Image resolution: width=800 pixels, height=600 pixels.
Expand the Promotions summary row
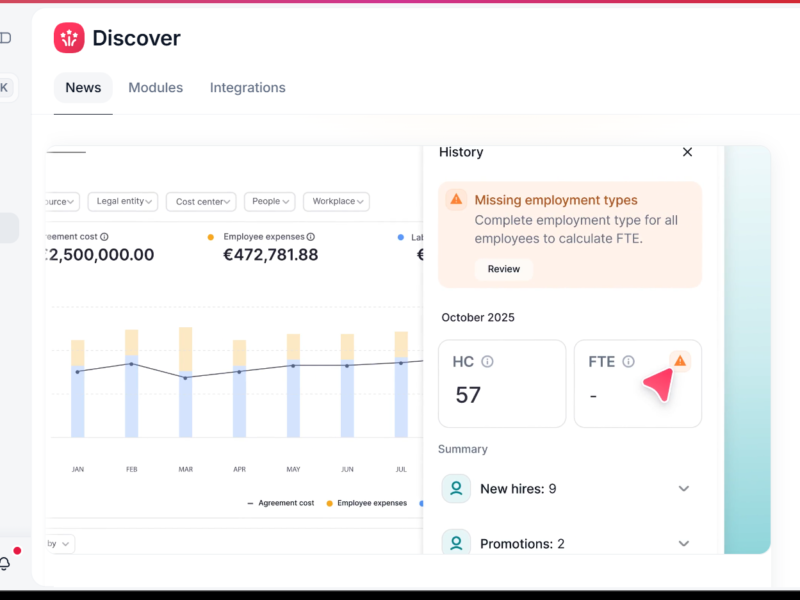pyautogui.click(x=684, y=543)
